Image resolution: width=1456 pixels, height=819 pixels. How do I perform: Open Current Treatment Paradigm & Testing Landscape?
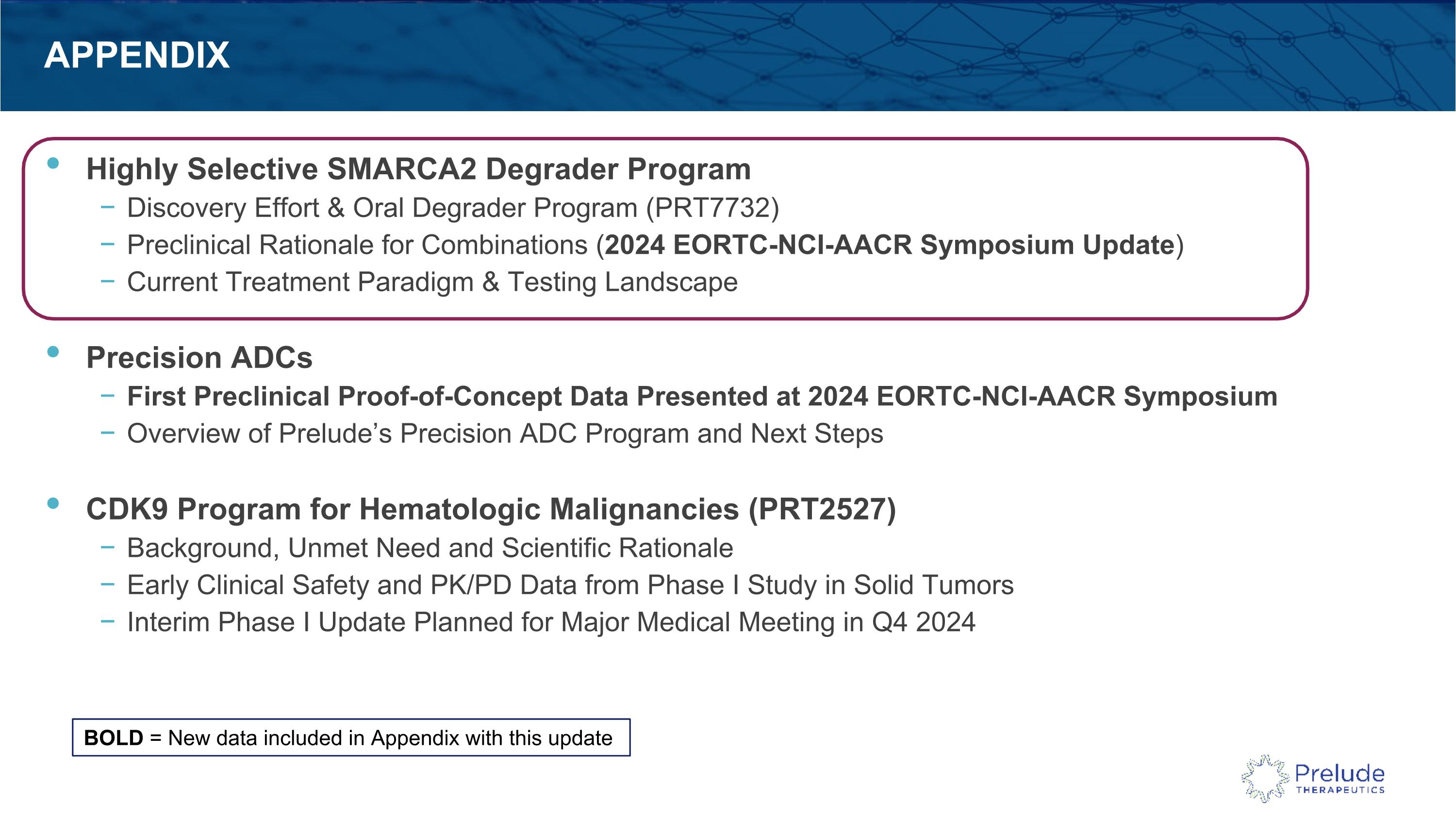[432, 282]
